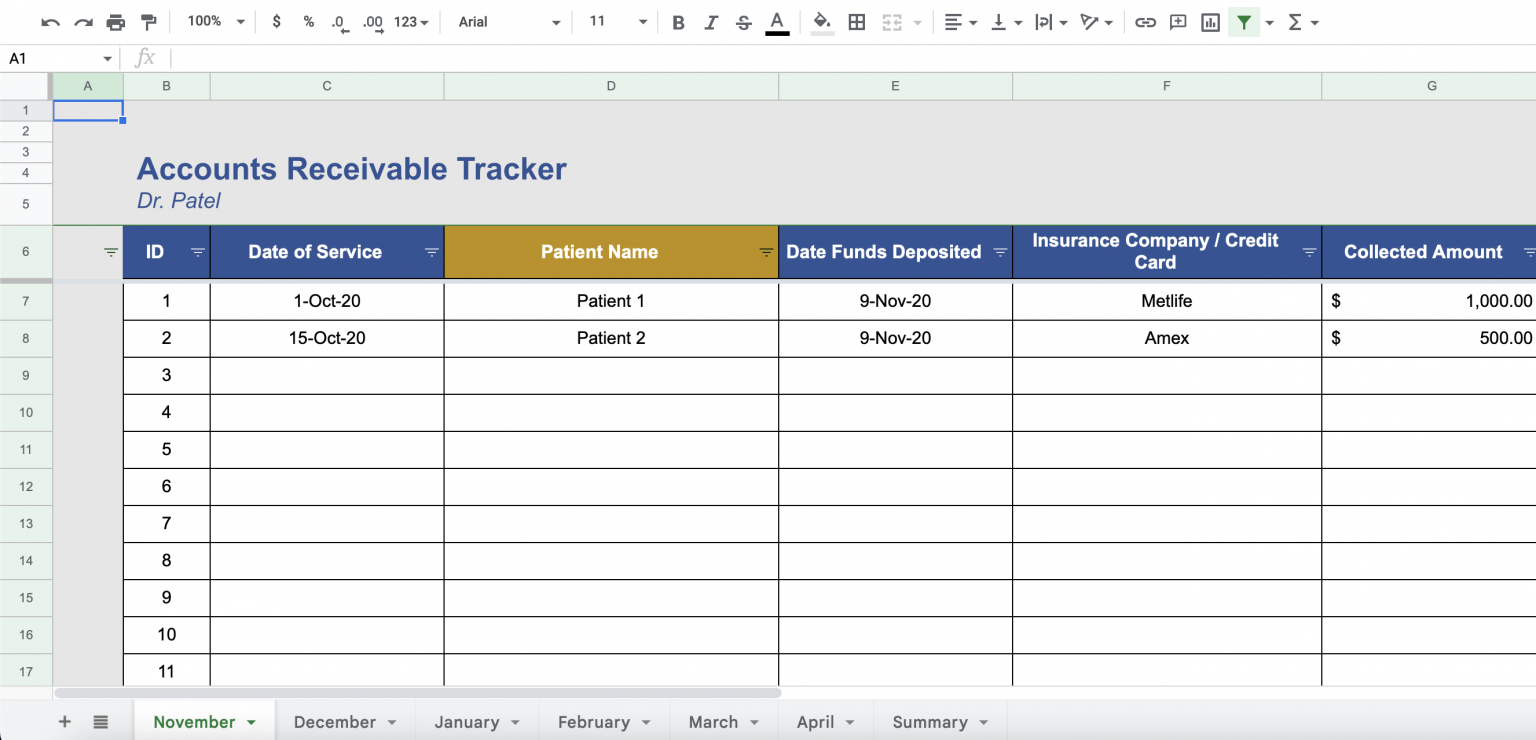1536x740 pixels.
Task: Open the 123 number format dropdown
Action: tap(404, 21)
